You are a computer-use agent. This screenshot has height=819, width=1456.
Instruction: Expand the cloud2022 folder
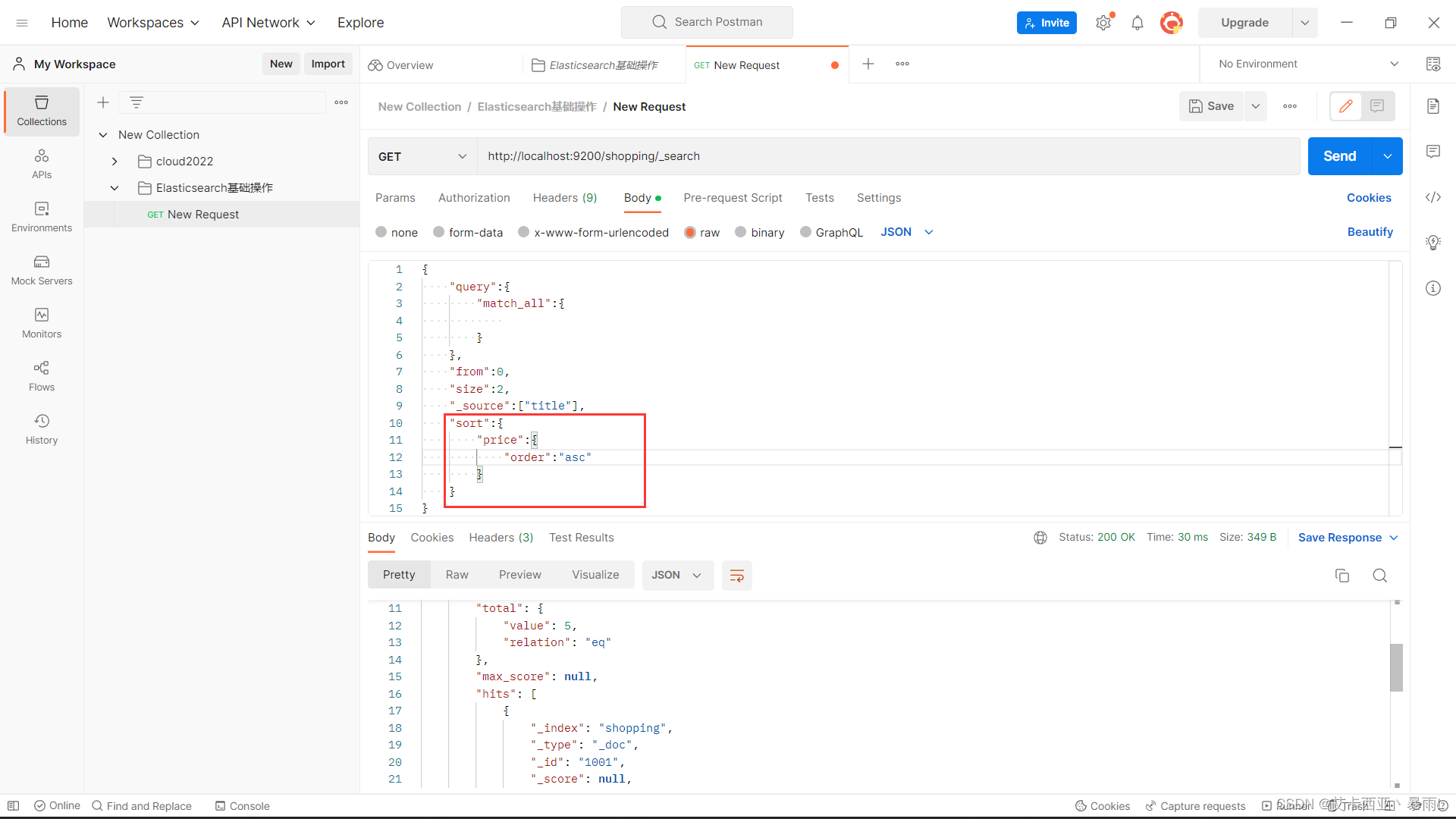click(115, 162)
